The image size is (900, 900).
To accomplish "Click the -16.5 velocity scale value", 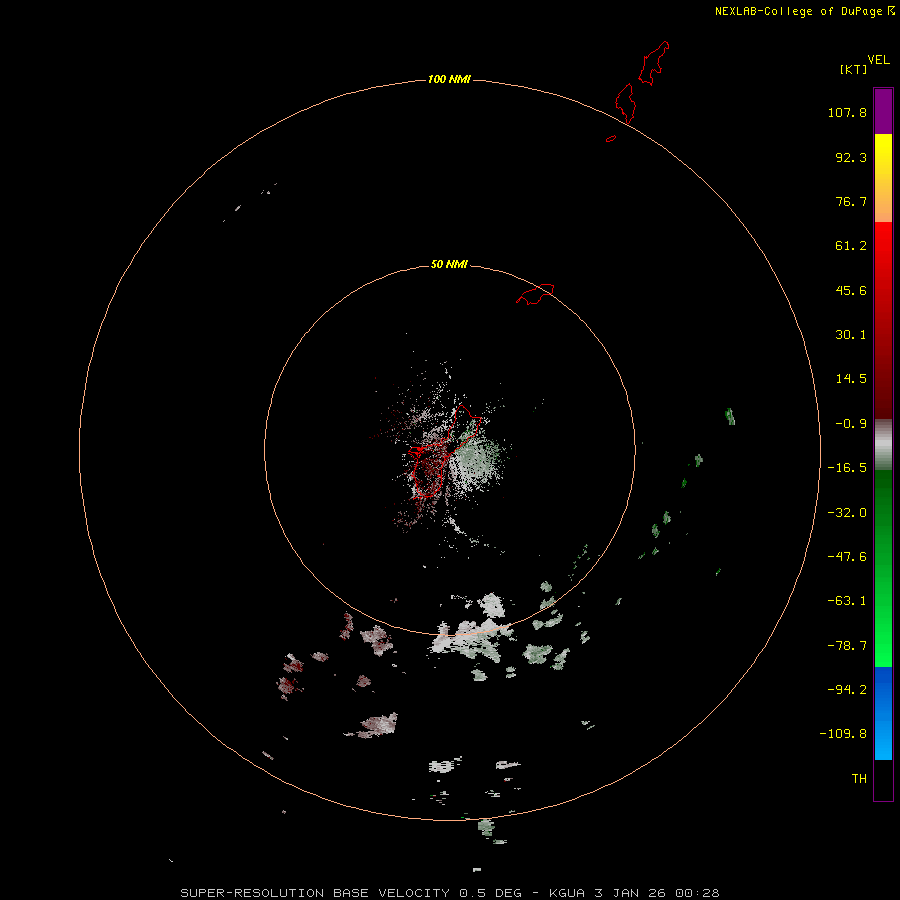I will tap(847, 468).
